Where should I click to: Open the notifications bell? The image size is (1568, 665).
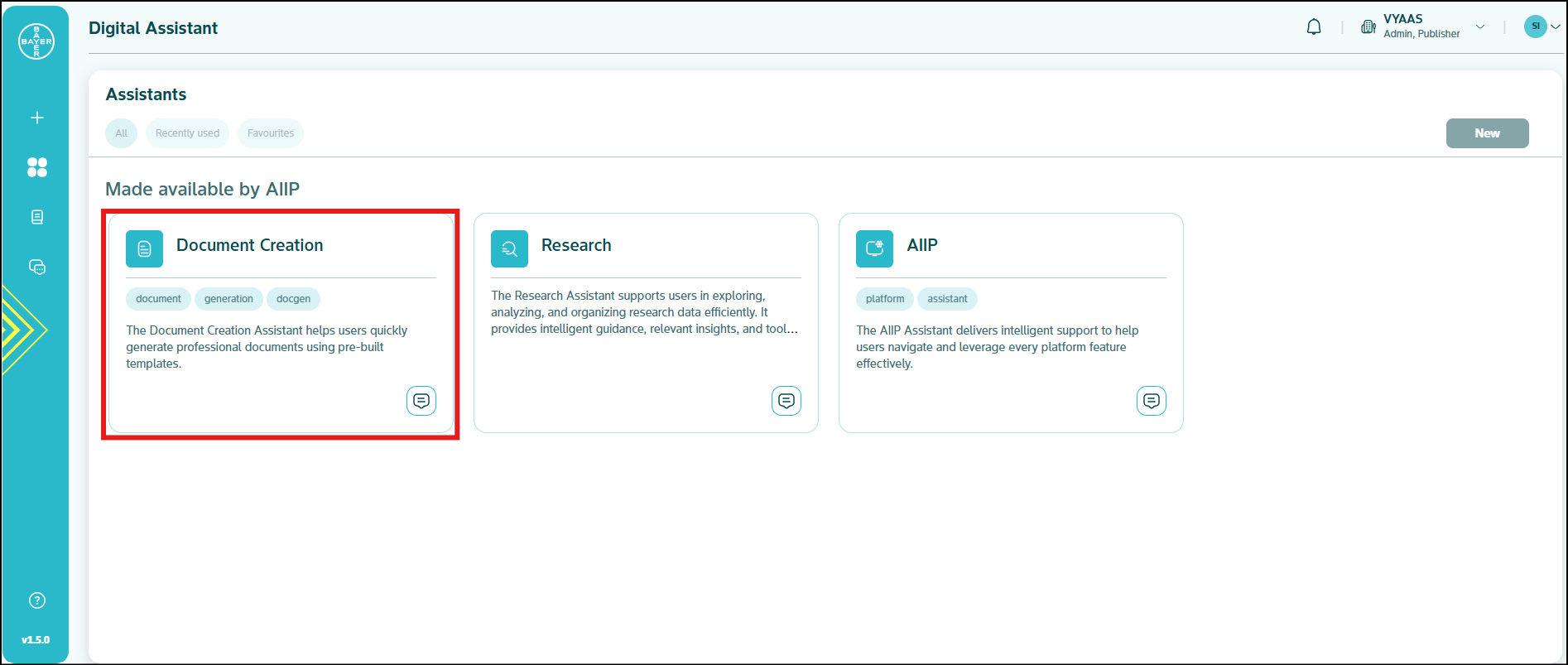point(1314,27)
